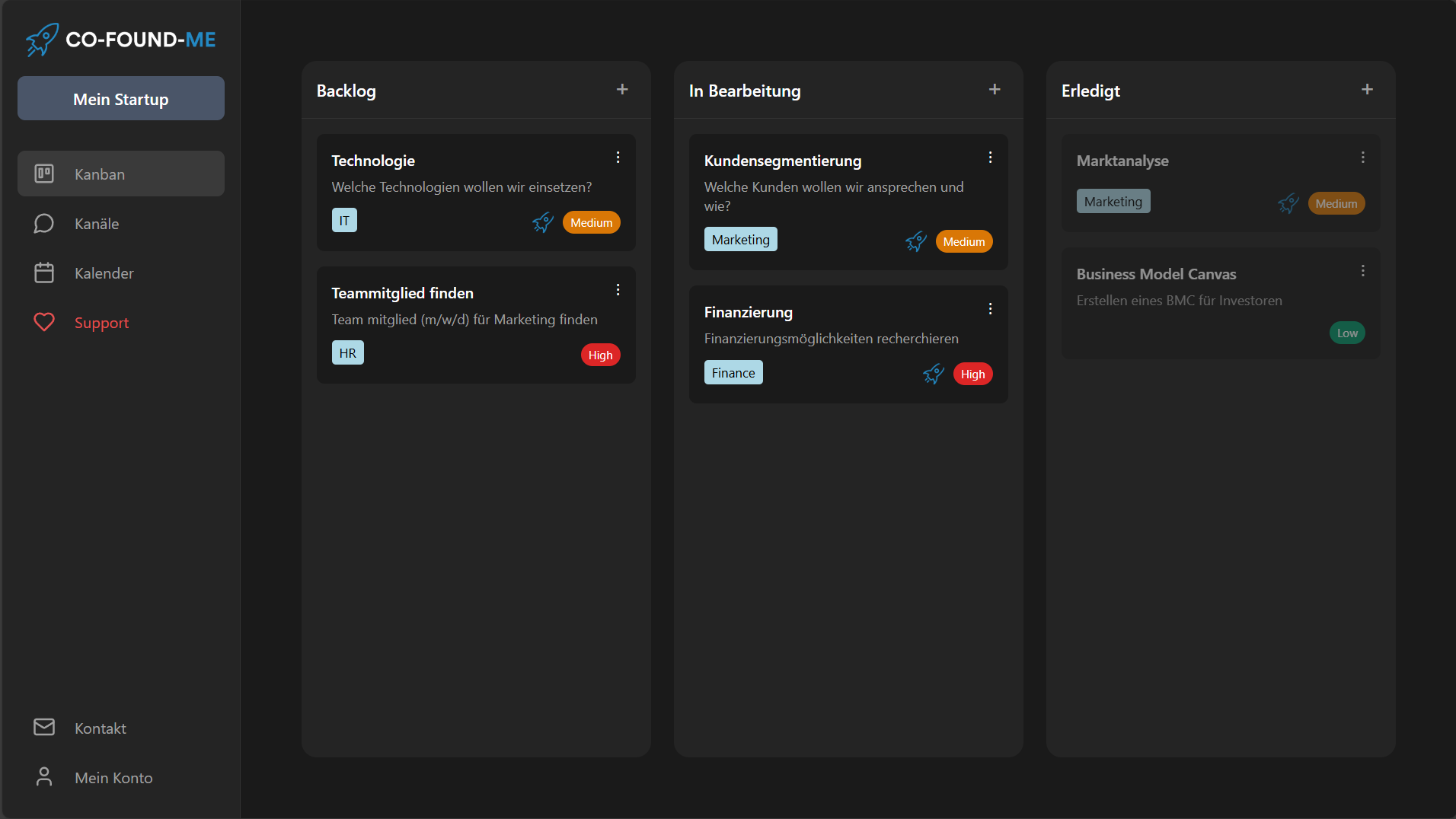Open options menu of Technologie card
This screenshot has height=819, width=1456.
618,158
